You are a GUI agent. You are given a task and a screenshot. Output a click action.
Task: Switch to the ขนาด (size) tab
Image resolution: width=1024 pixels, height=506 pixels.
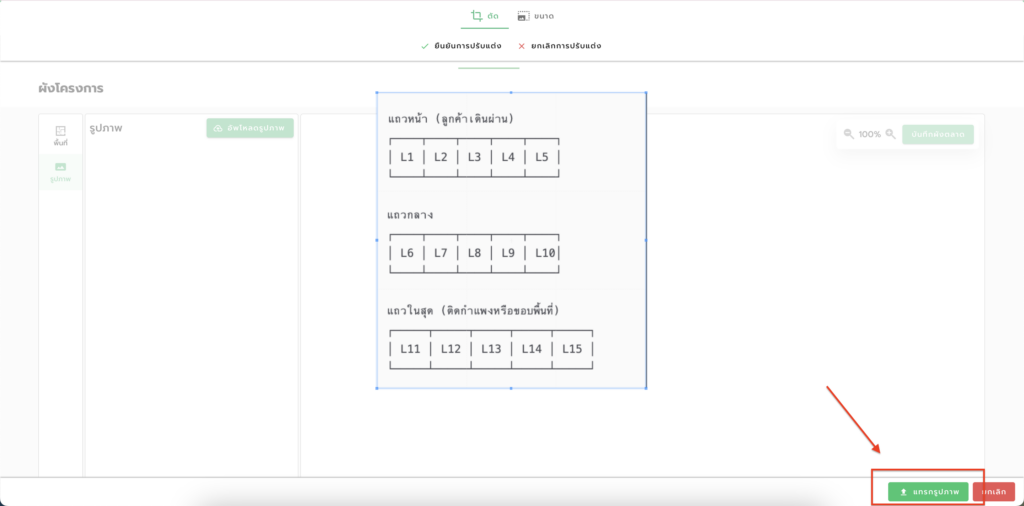(x=536, y=16)
